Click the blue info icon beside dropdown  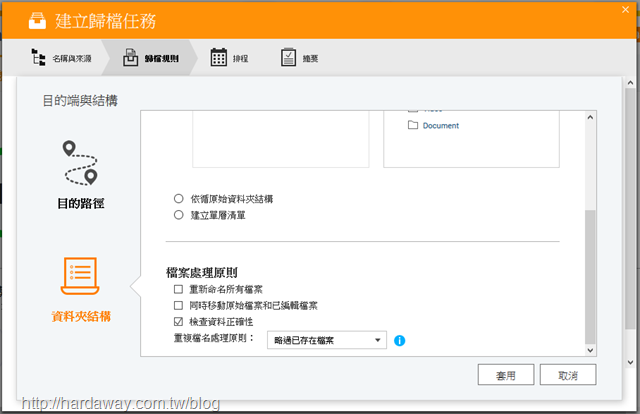[x=400, y=341]
